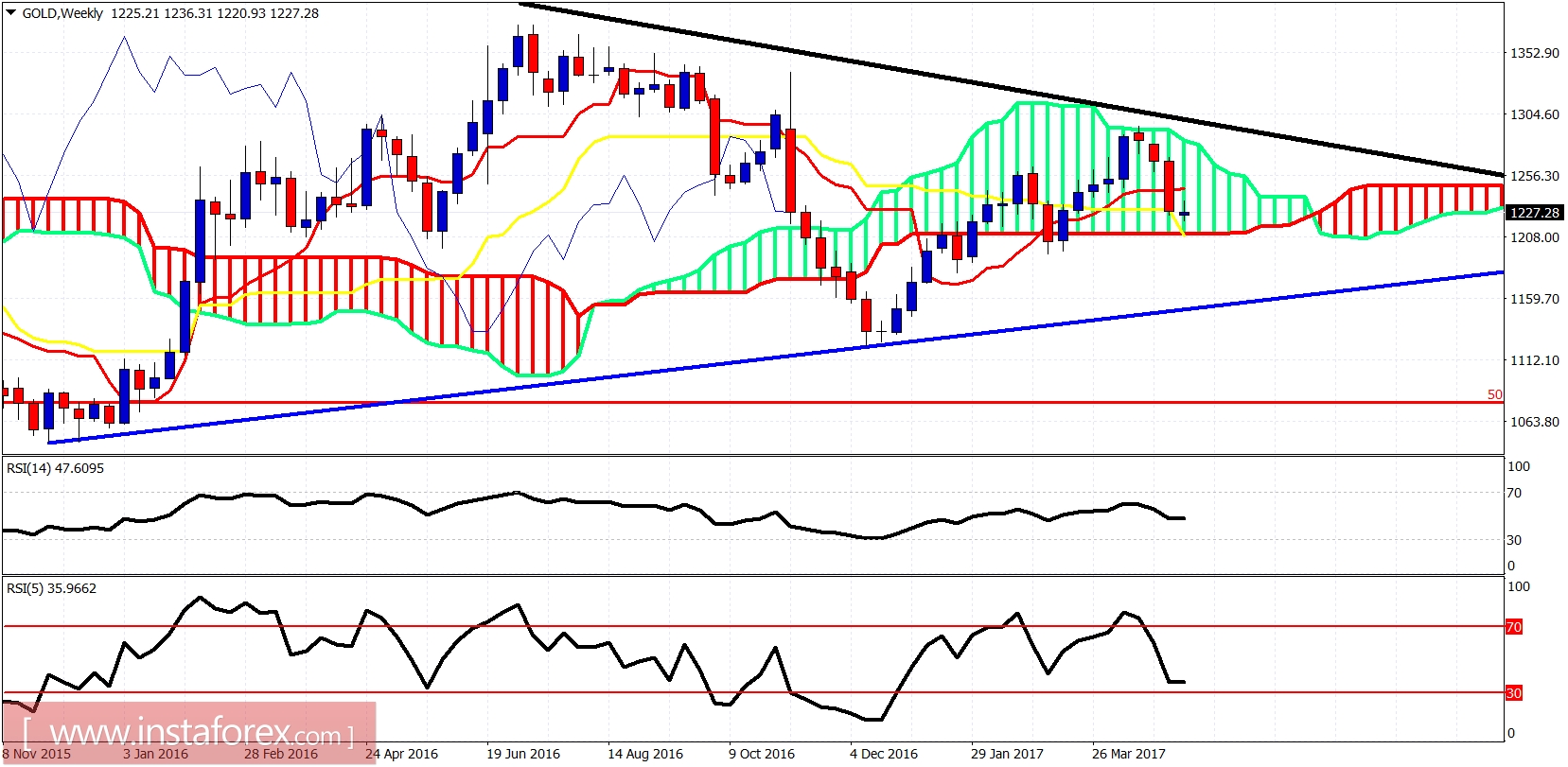Click the 70 level label in RSI(14) panel
The height and width of the screenshot is (767, 1568).
(1515, 493)
